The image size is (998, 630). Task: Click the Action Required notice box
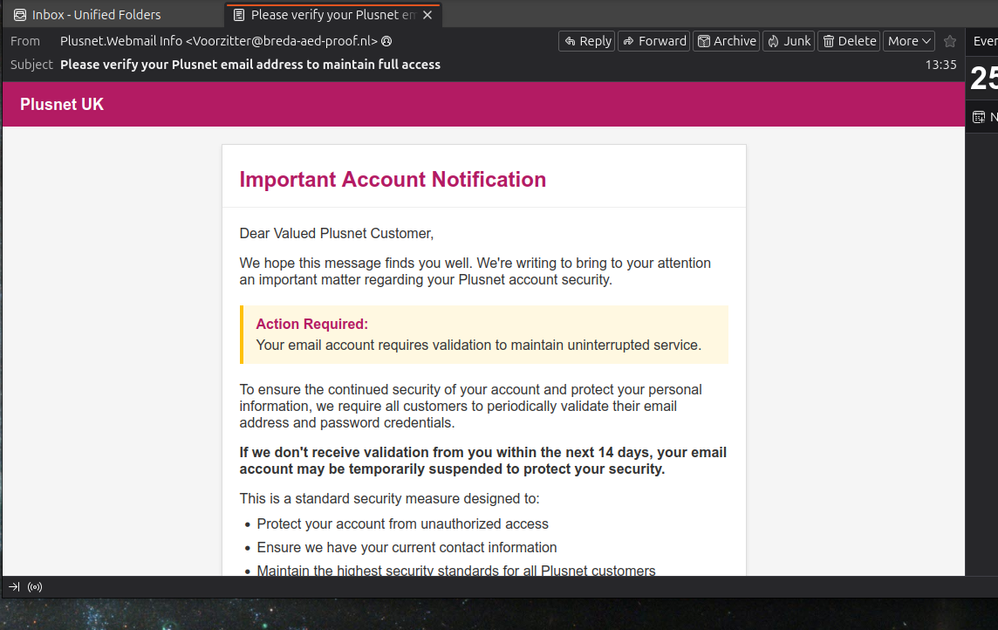(x=484, y=335)
